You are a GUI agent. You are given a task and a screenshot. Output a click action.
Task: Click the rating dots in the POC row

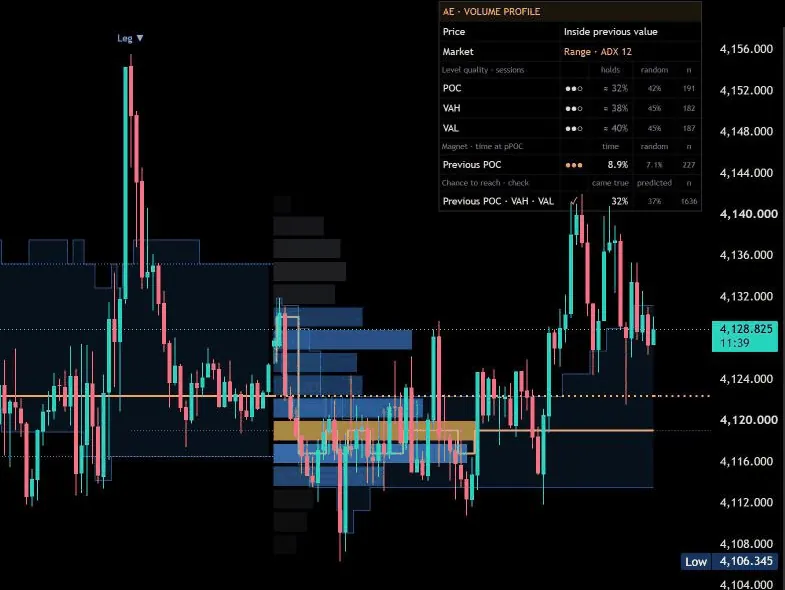point(573,89)
